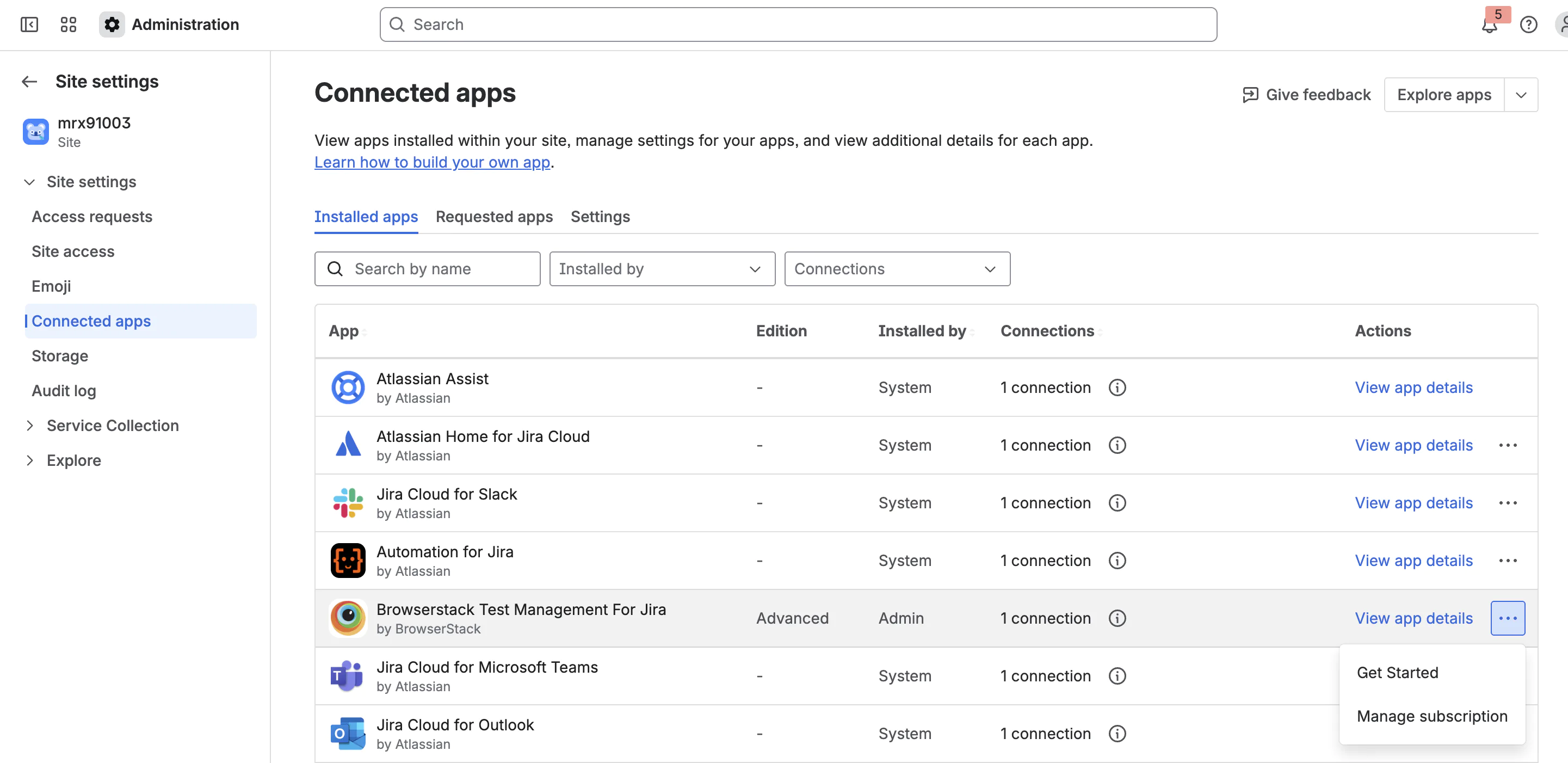Open the Connections filter dropdown

(897, 268)
